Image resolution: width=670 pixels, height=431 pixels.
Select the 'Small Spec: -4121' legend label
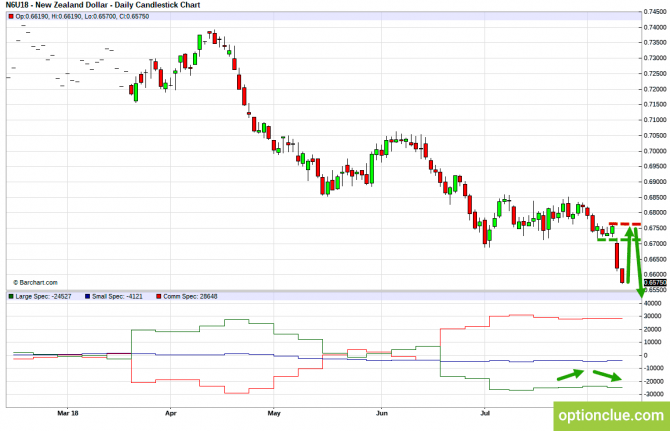tap(117, 296)
